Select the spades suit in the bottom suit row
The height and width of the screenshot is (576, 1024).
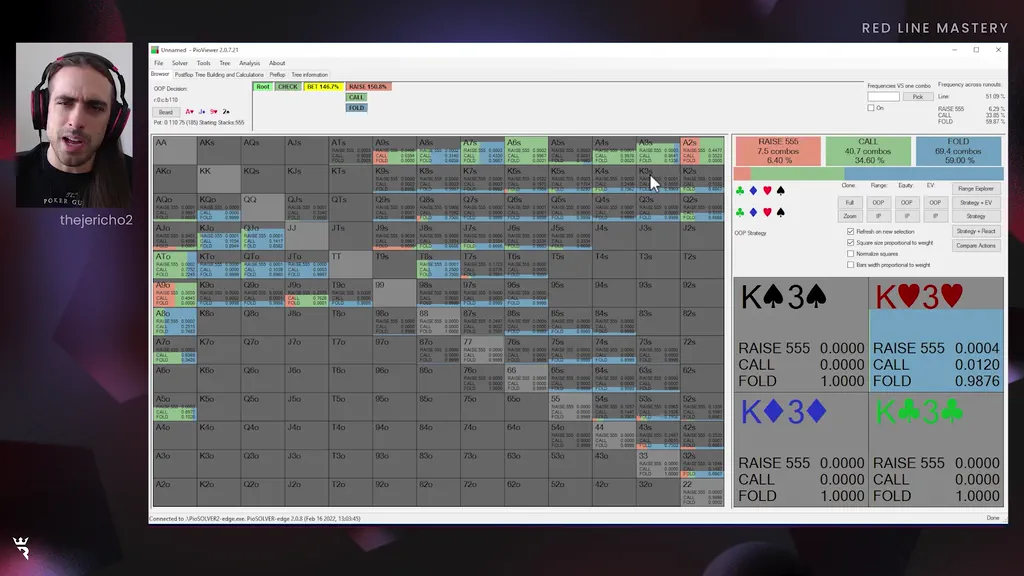tap(780, 212)
